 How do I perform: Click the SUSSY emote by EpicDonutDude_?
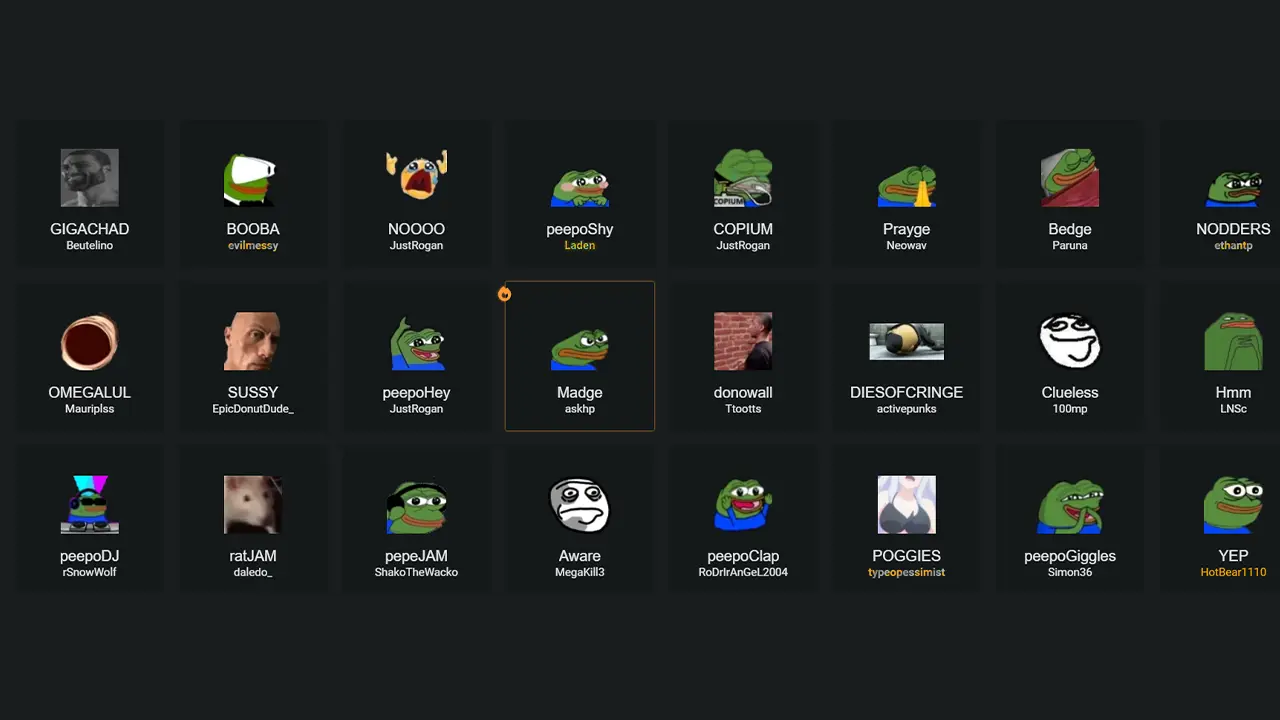(x=253, y=358)
